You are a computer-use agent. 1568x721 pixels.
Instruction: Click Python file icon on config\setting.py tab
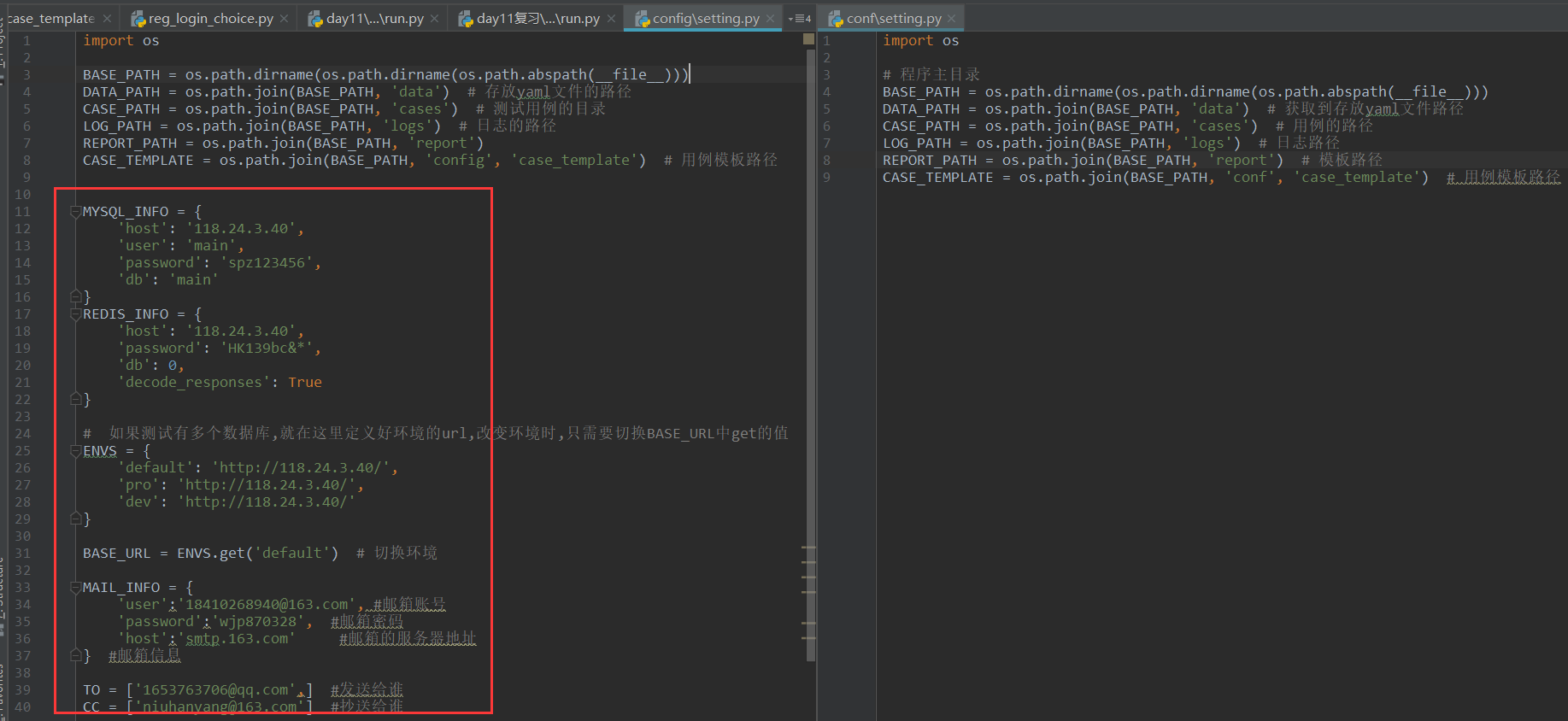pos(642,19)
